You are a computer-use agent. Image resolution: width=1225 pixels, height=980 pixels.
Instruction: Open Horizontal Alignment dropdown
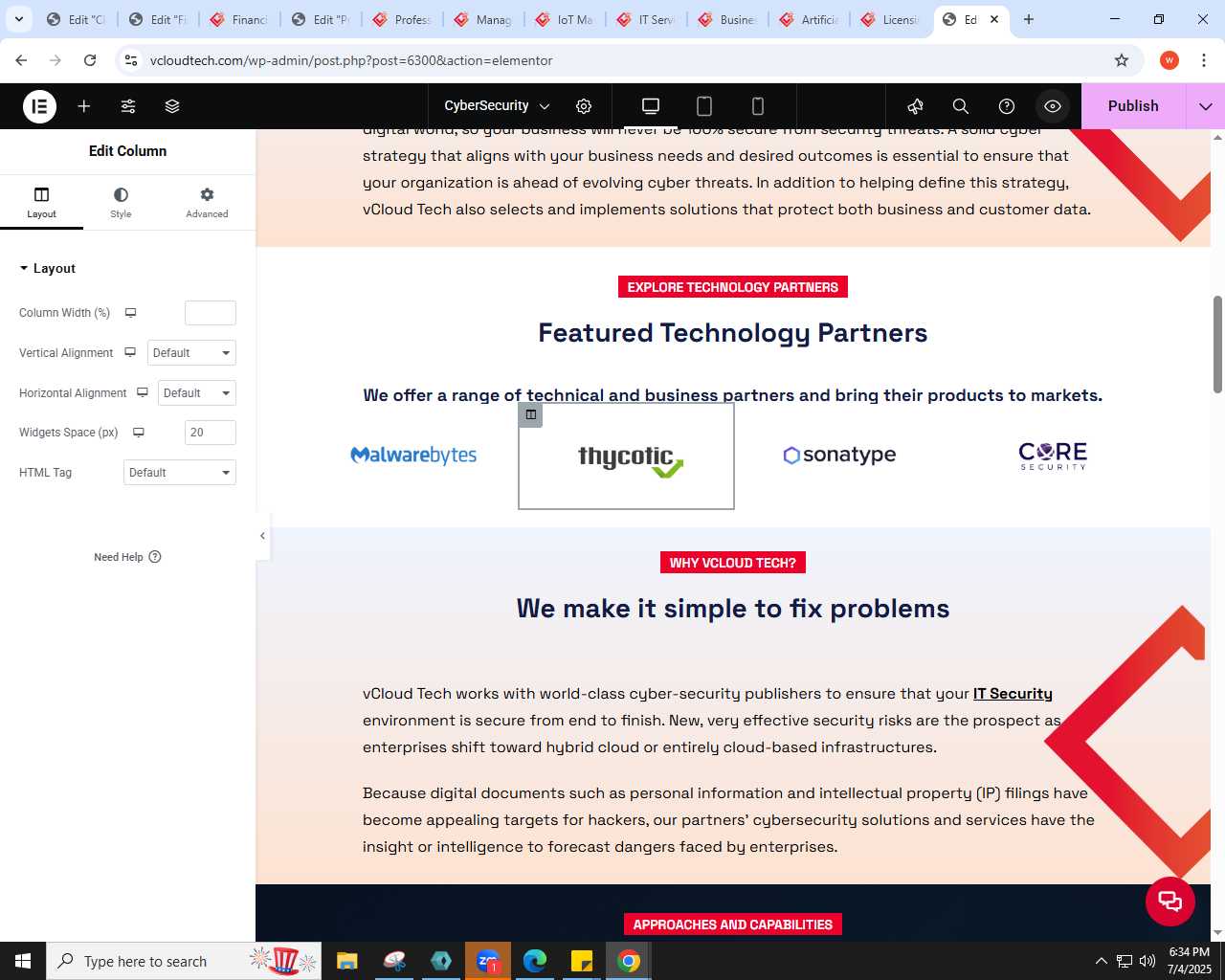tap(197, 393)
